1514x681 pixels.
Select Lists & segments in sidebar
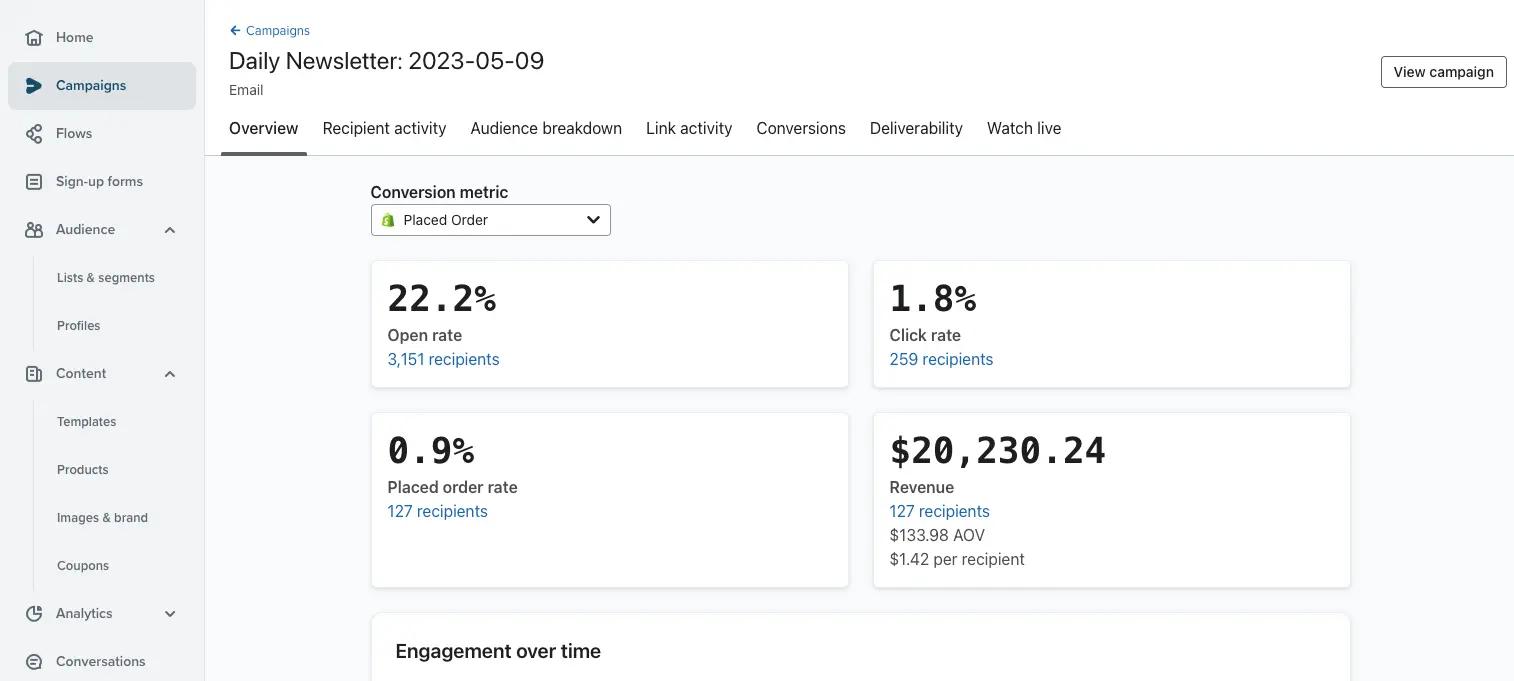[105, 277]
